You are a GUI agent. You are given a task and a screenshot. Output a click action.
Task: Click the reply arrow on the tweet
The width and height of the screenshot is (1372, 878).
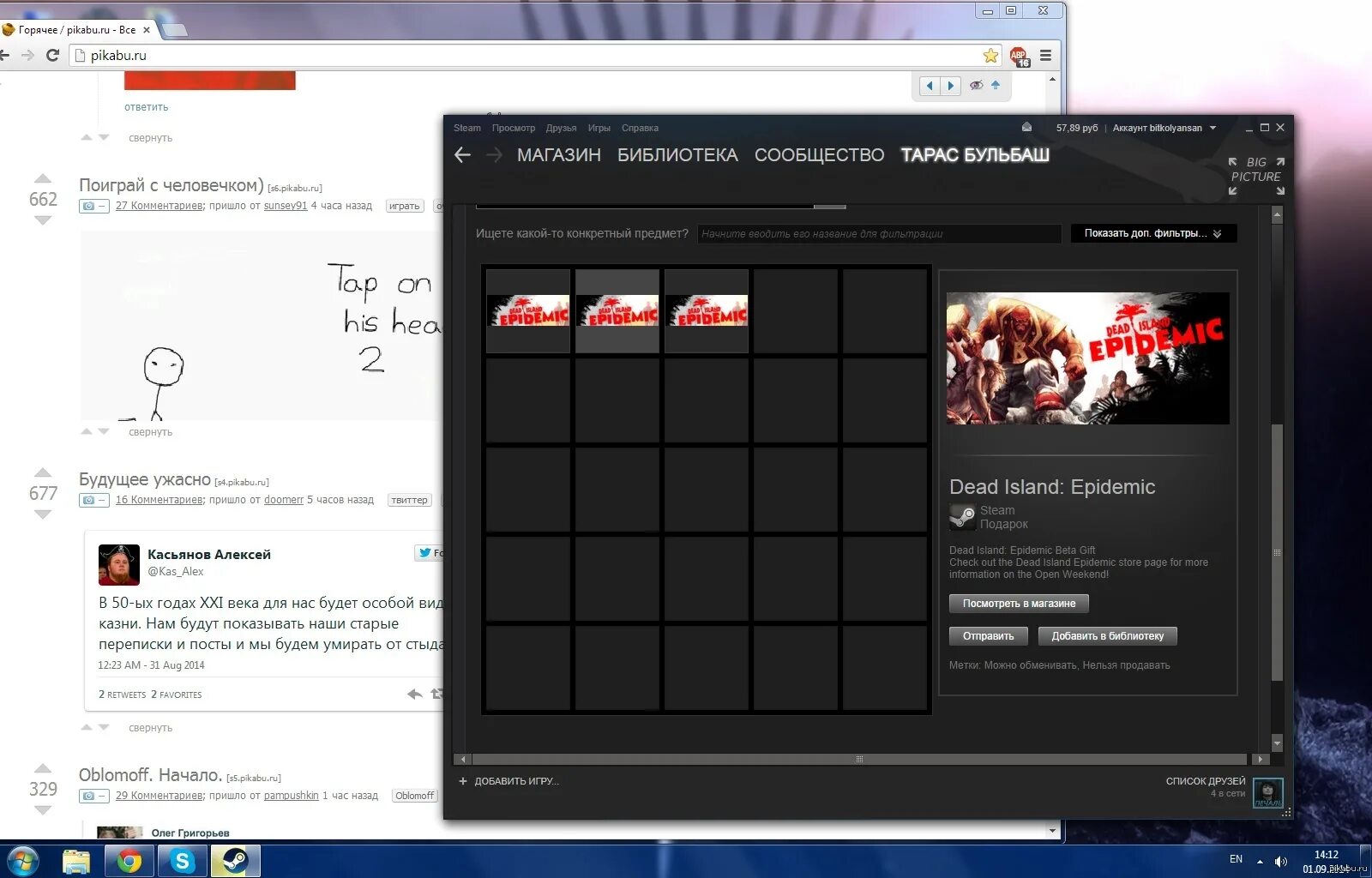pyautogui.click(x=415, y=695)
